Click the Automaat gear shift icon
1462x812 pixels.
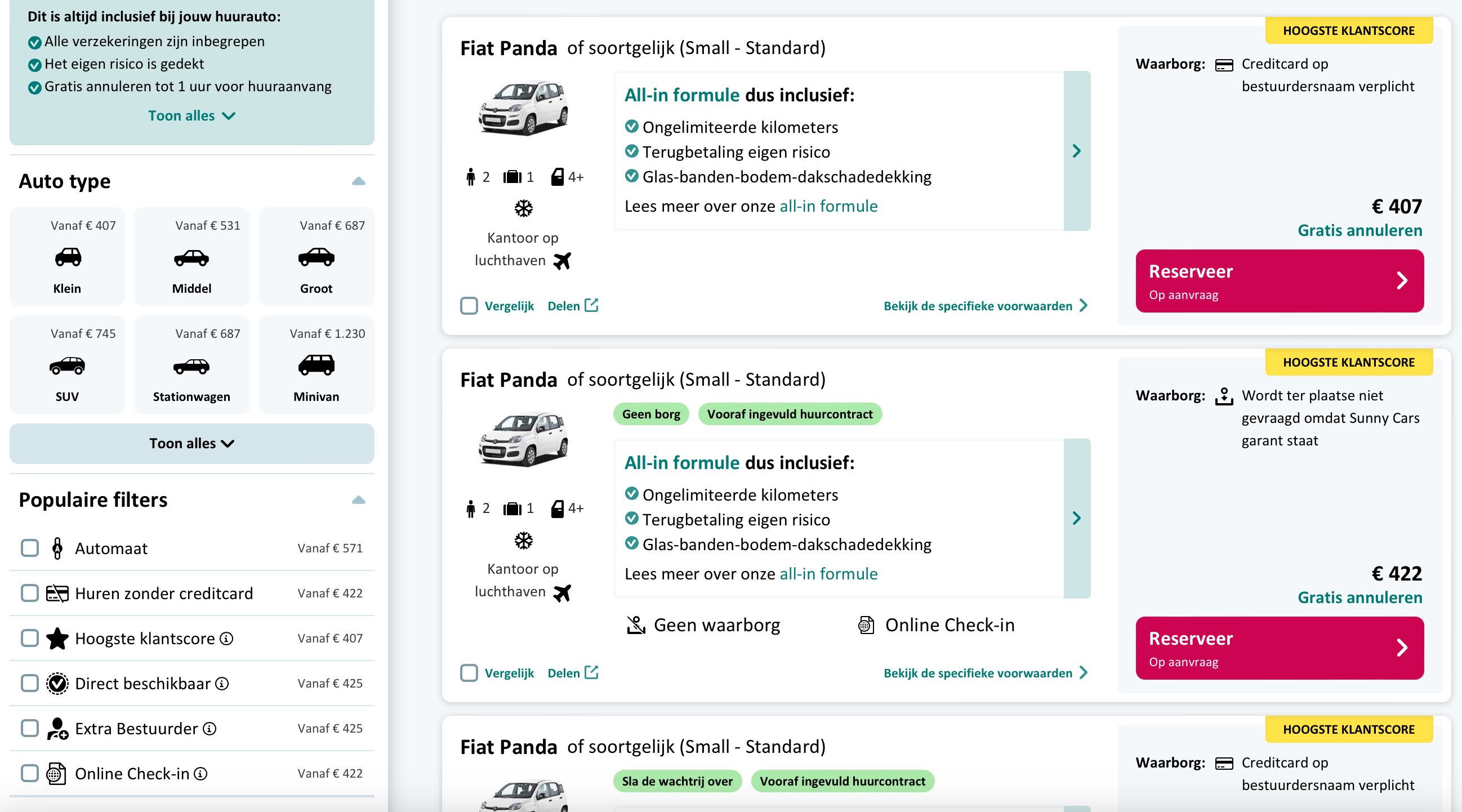(57, 548)
